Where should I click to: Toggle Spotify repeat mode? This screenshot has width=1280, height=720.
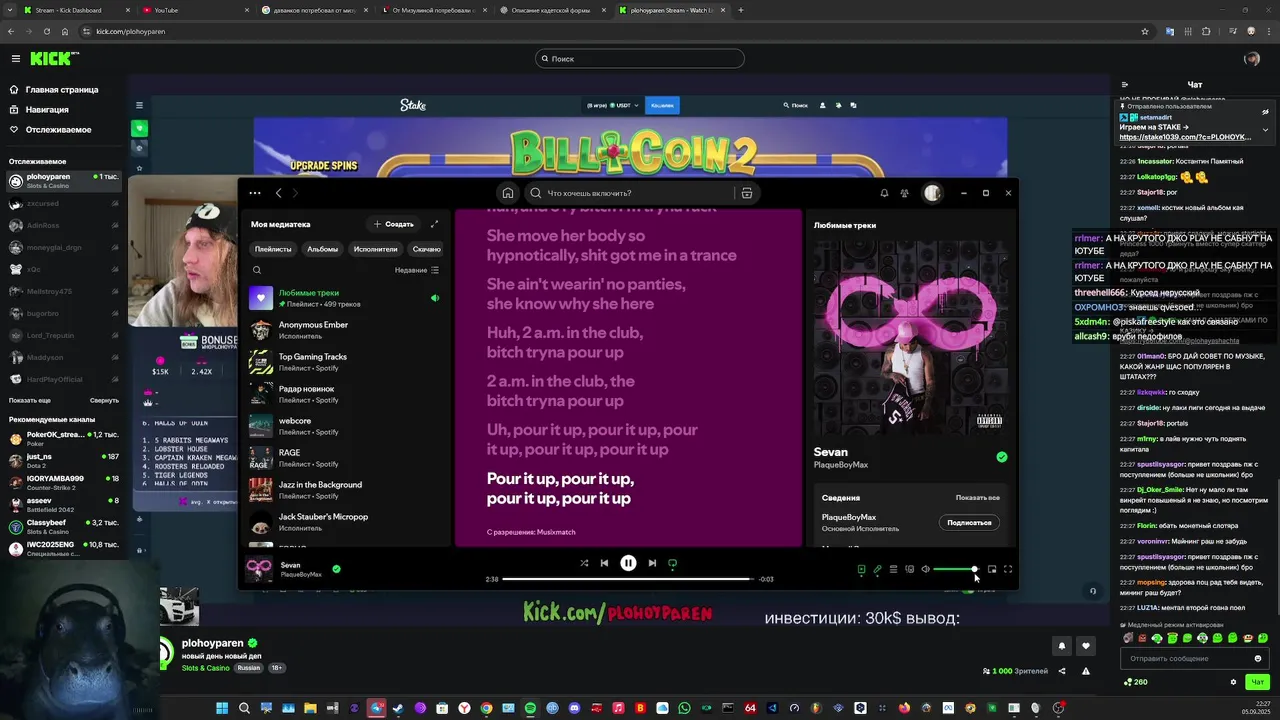pyautogui.click(x=673, y=563)
